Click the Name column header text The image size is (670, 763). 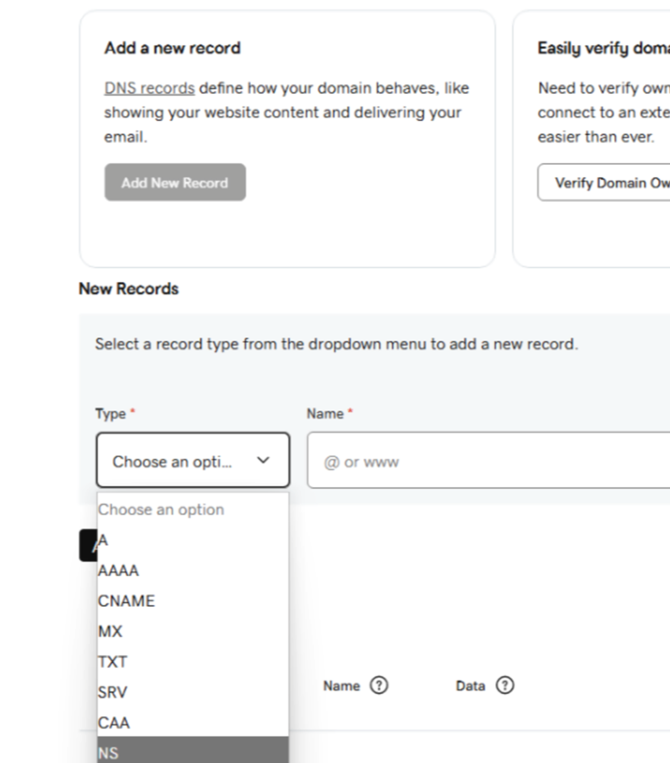coord(341,686)
